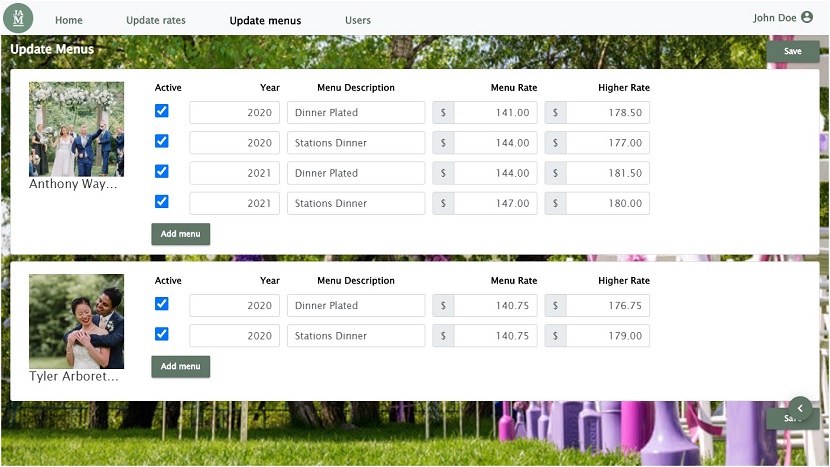830x467 pixels.
Task: Add menu for Anthony Way venue
Action: pyautogui.click(x=181, y=234)
